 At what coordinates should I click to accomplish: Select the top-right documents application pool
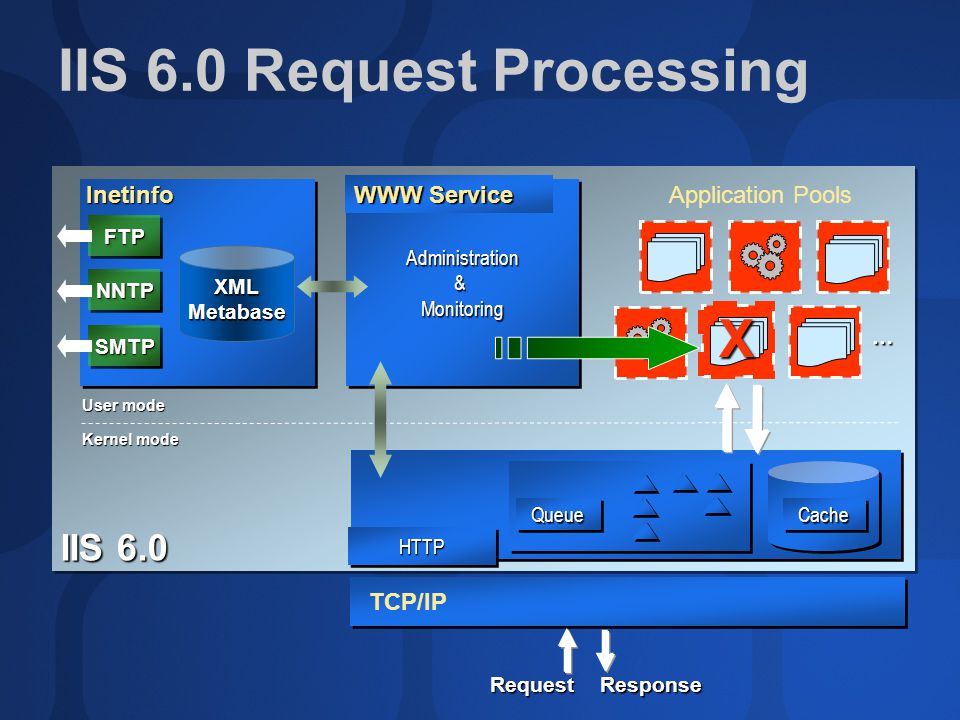pyautogui.click(x=853, y=257)
